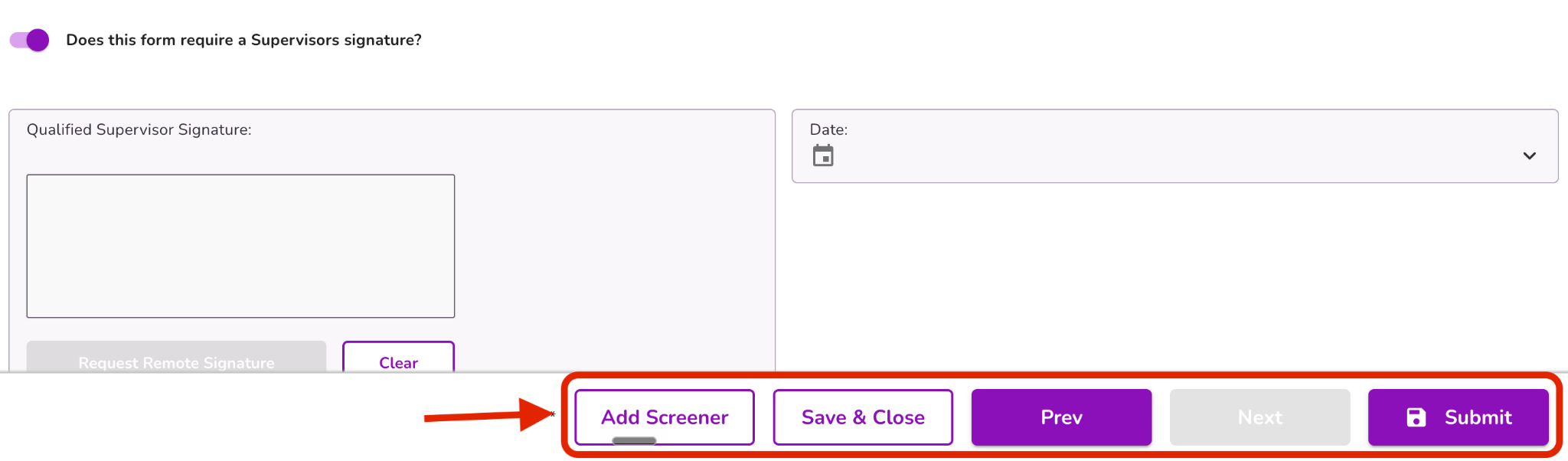Click inside the signature drawing box
This screenshot has height=461, width=1568.
coord(240,246)
